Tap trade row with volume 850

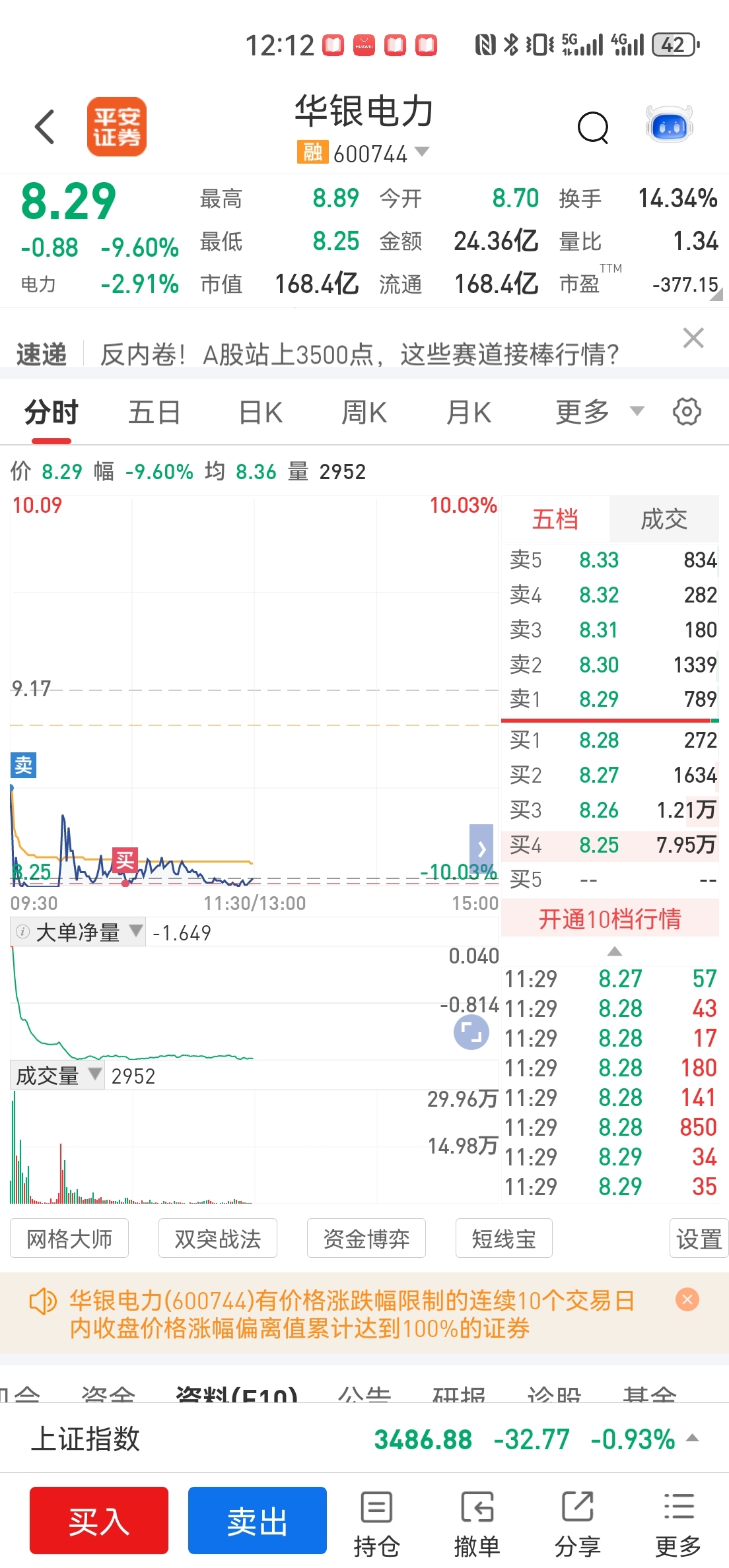point(611,1127)
